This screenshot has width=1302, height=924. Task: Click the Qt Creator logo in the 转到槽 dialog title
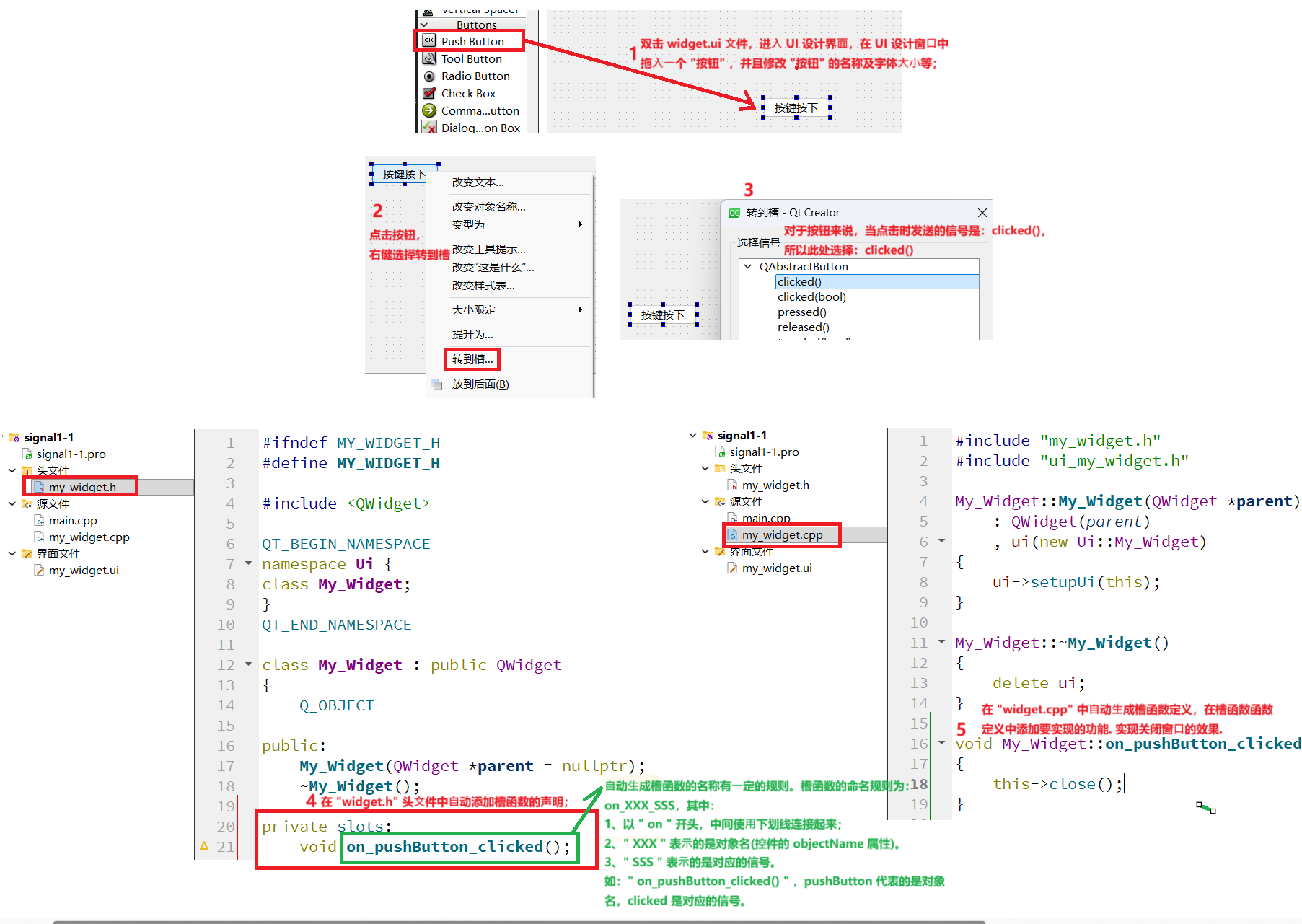[x=734, y=212]
